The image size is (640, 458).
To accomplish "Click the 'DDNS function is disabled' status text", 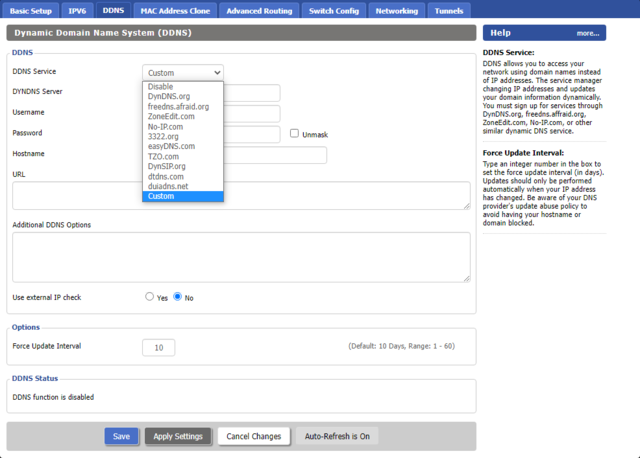I will (x=53, y=397).
